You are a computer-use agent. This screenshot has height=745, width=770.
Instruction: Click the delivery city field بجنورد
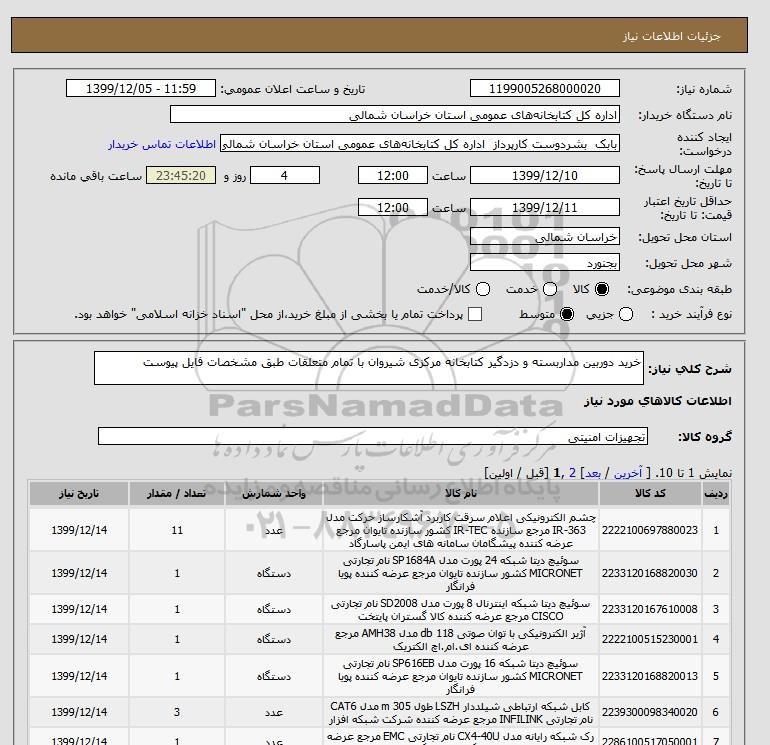pos(544,262)
